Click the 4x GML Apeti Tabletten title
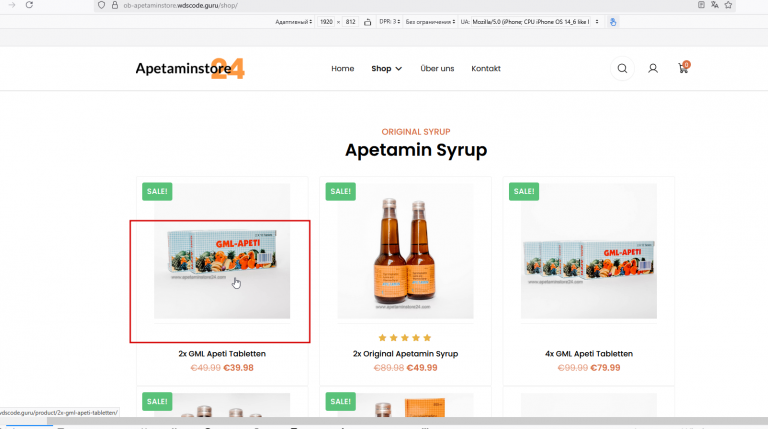This screenshot has width=768, height=429. [589, 354]
